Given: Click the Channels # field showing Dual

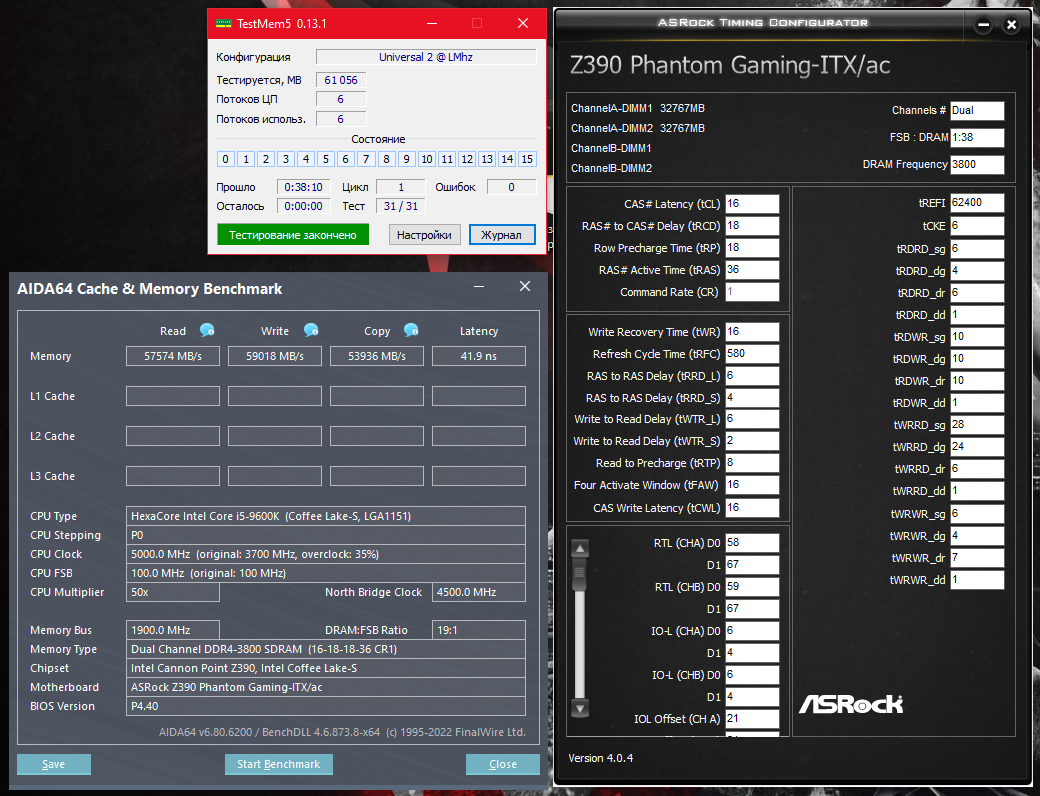Looking at the screenshot, I should click(977, 110).
